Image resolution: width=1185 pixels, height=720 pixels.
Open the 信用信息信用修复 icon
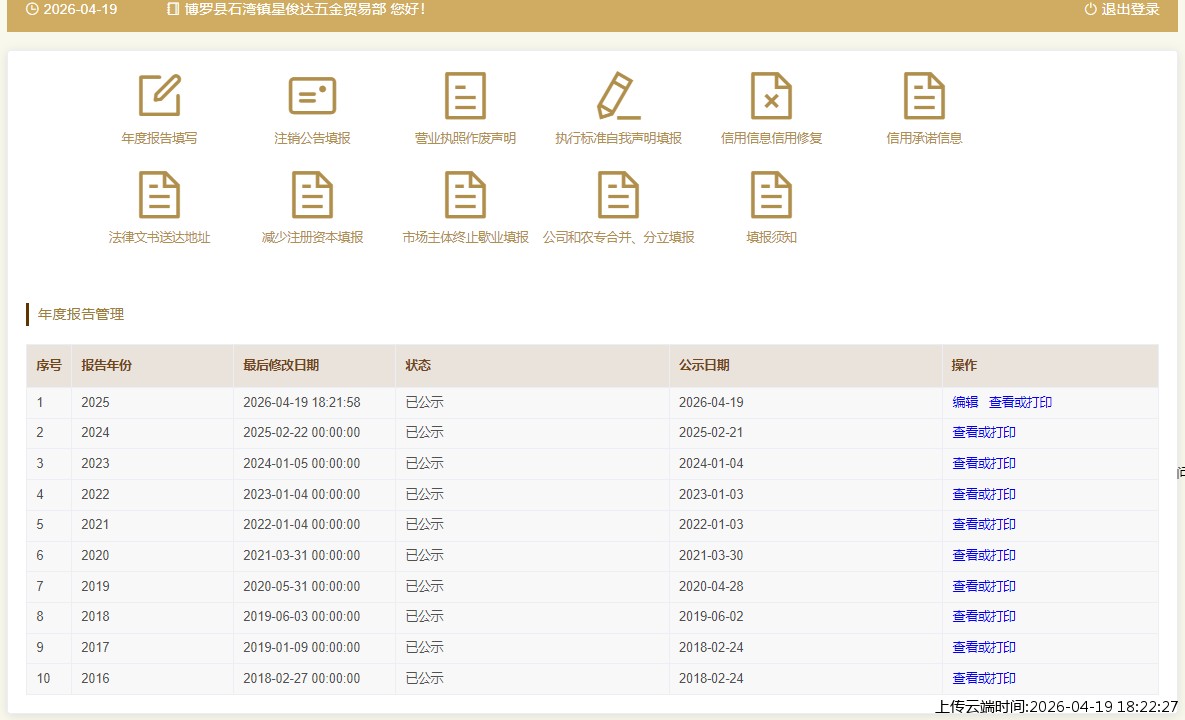771,96
